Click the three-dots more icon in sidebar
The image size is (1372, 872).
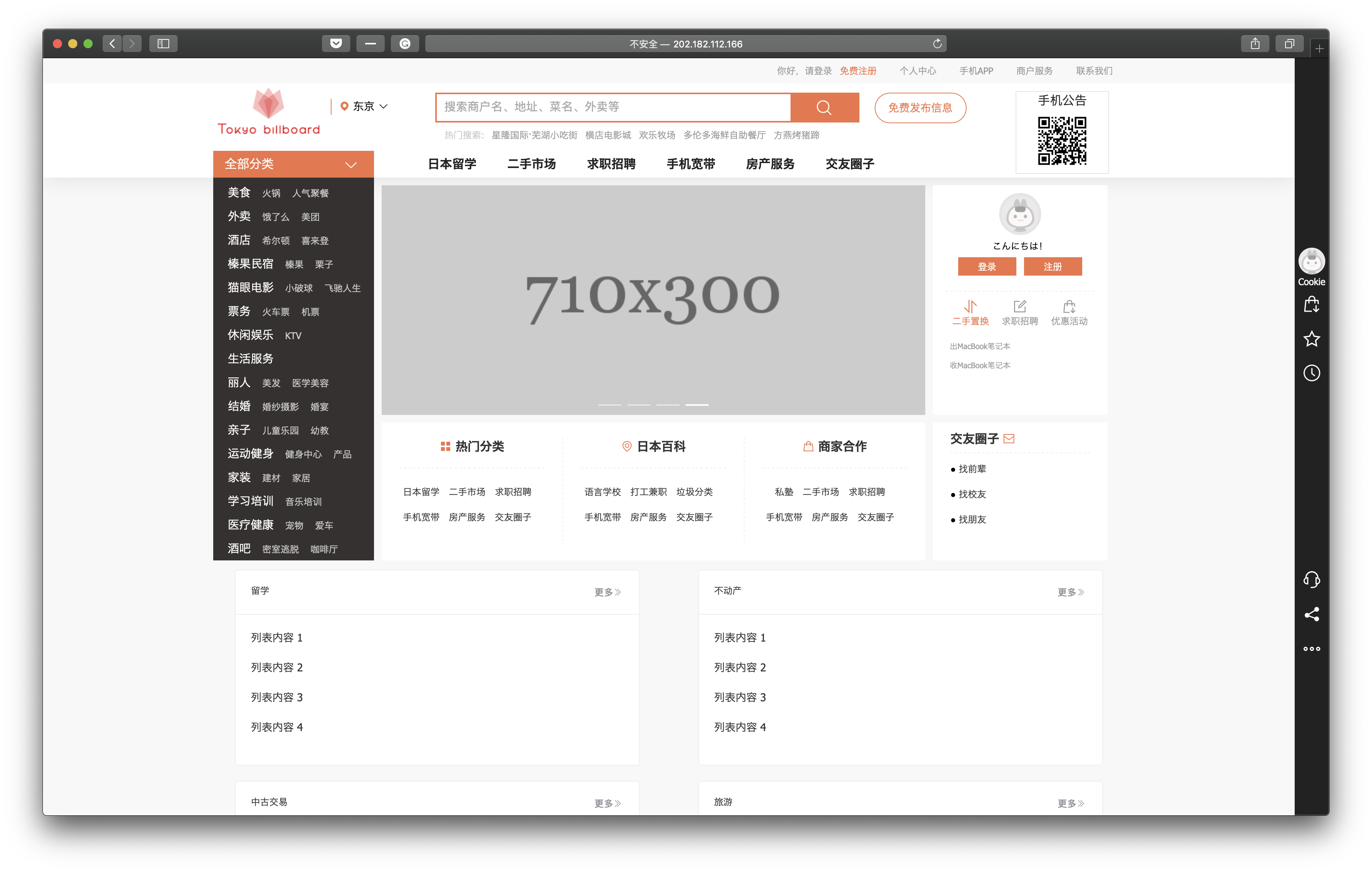pos(1312,648)
